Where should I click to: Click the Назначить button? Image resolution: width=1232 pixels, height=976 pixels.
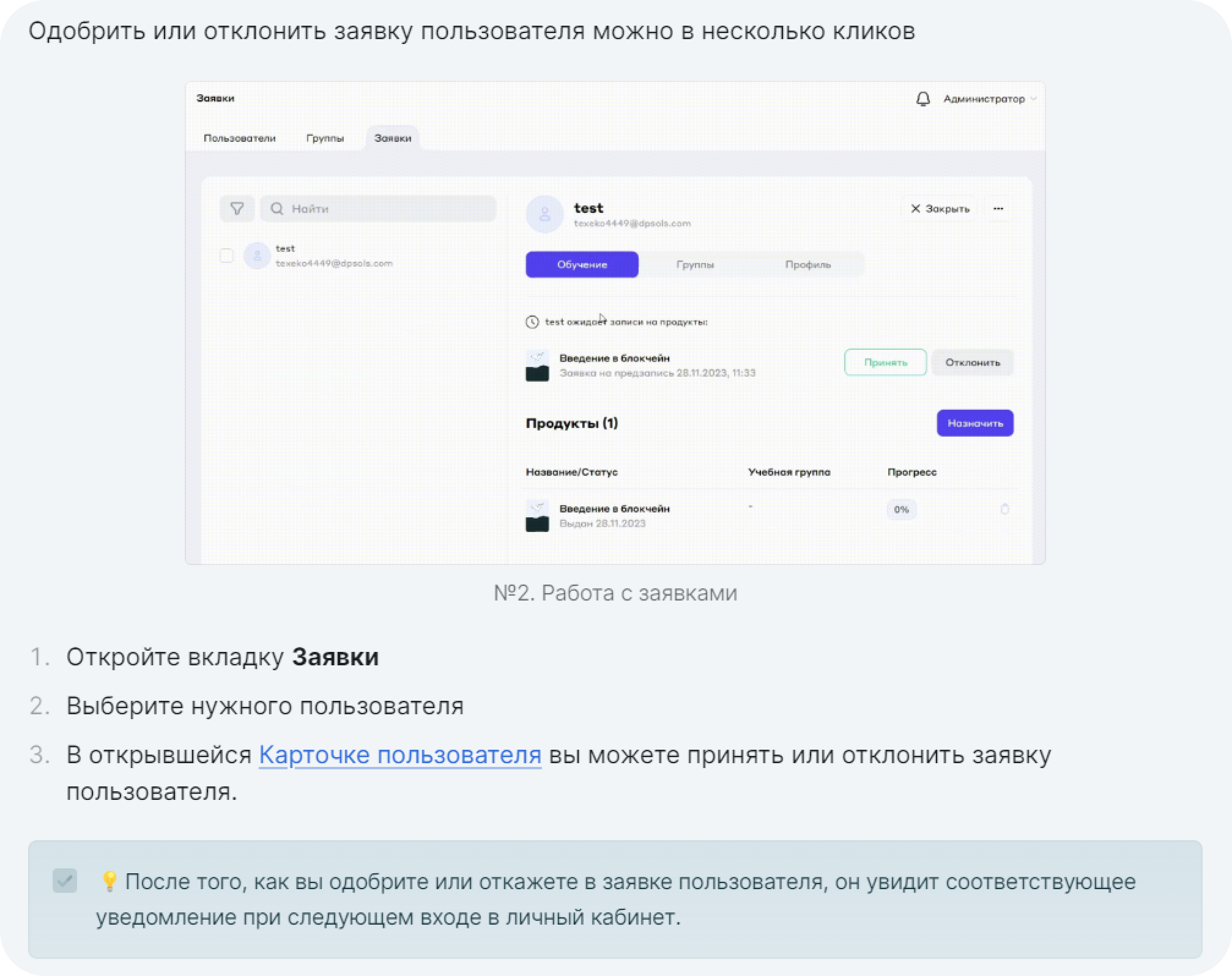coord(974,423)
